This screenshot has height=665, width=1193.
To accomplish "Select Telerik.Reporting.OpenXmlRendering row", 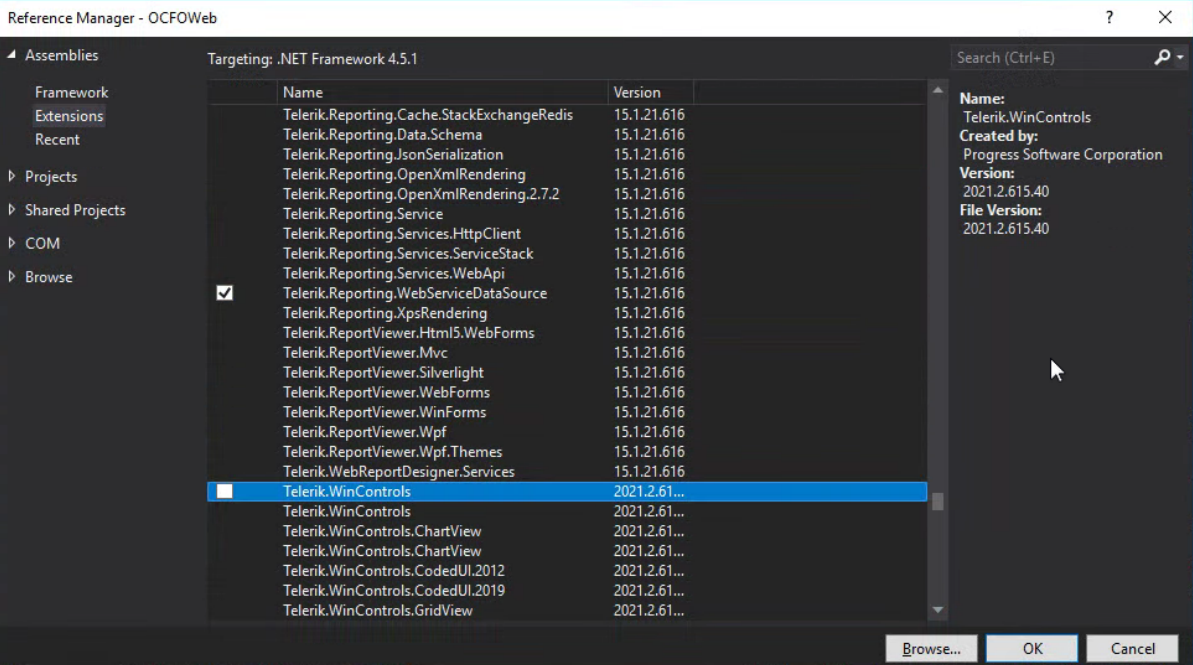I will click(x=567, y=174).
